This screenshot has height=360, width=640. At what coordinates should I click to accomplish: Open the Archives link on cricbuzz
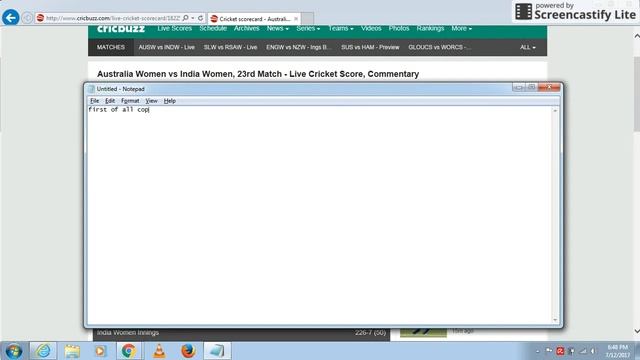[247, 29]
